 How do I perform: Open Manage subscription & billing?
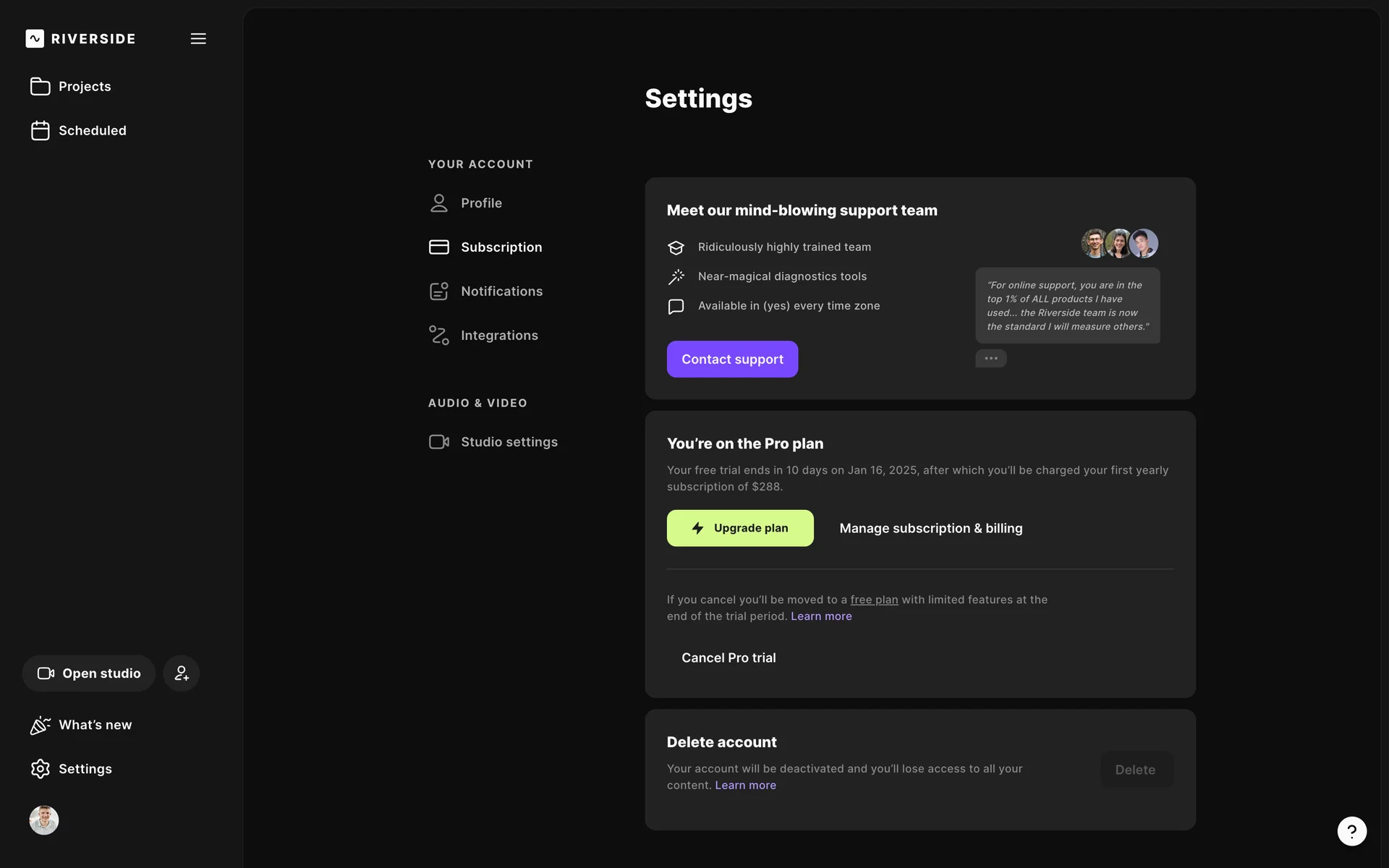tap(930, 529)
